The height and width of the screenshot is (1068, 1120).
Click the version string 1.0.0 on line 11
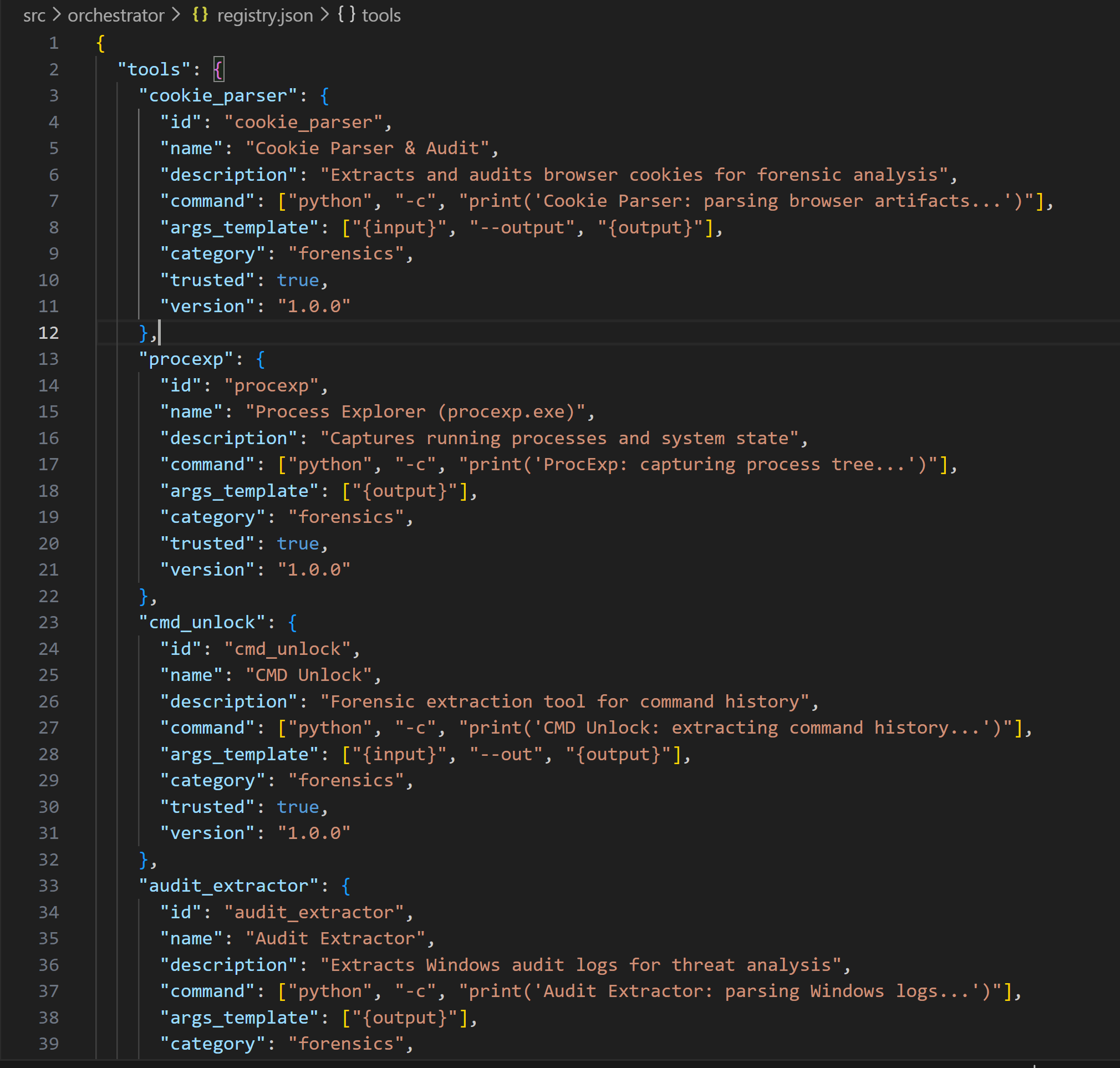point(314,306)
